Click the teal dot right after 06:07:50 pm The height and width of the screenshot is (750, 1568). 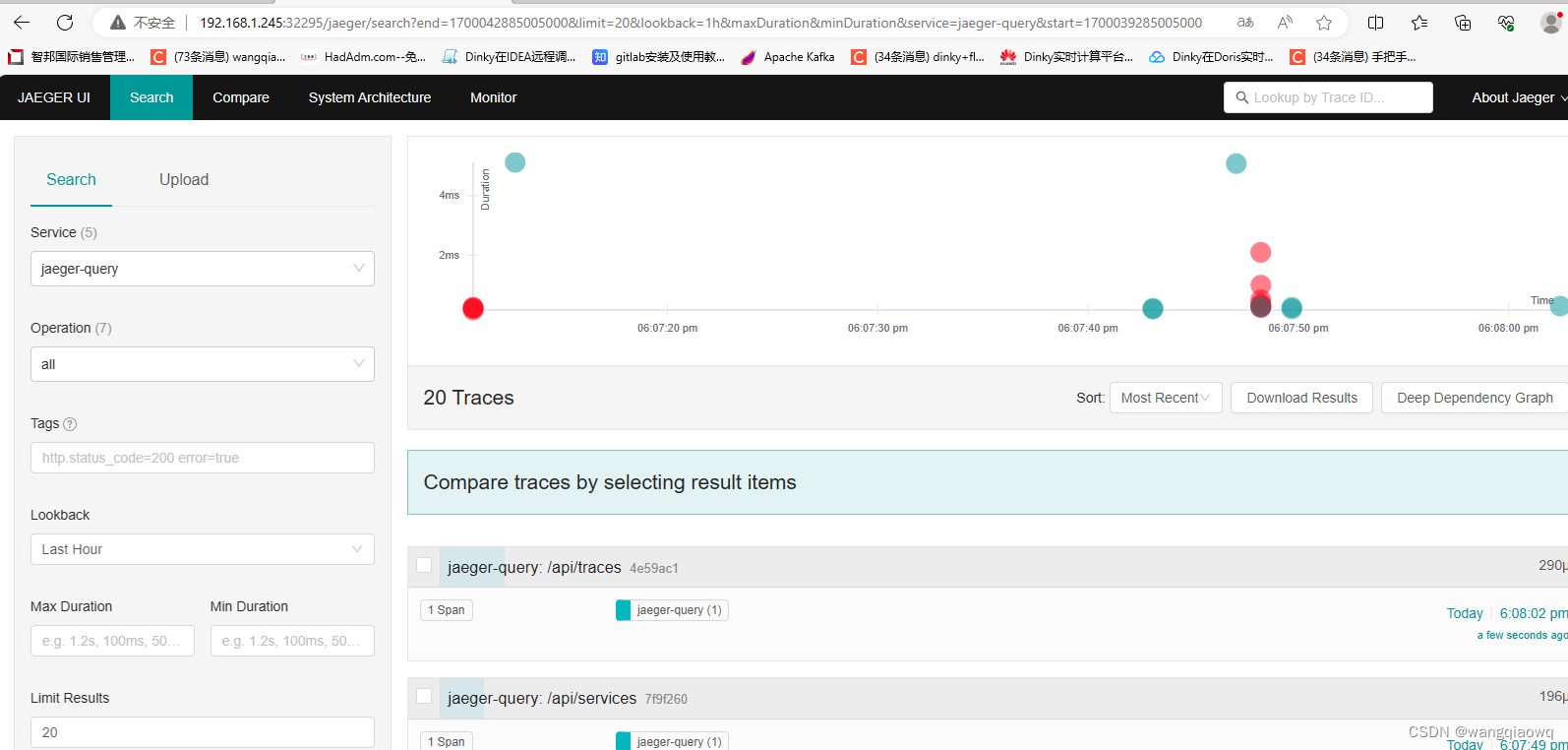click(1292, 308)
